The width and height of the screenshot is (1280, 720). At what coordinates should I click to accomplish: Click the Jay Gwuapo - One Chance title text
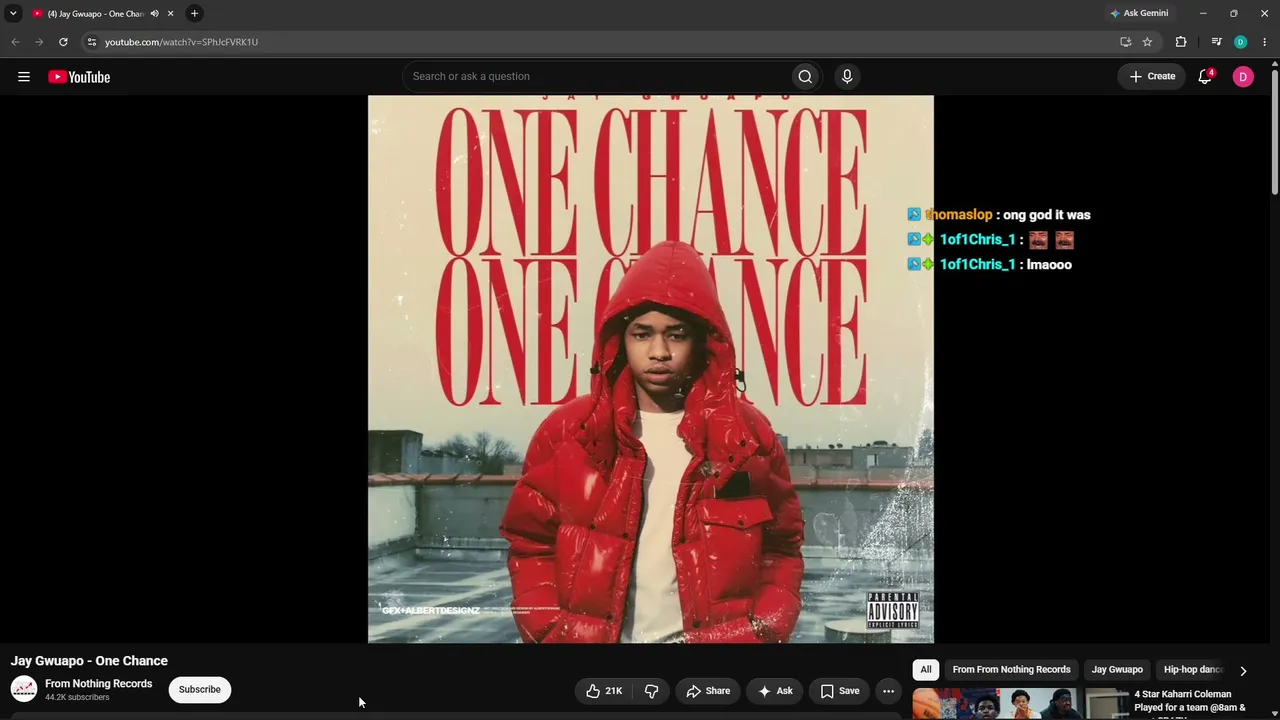tap(89, 661)
